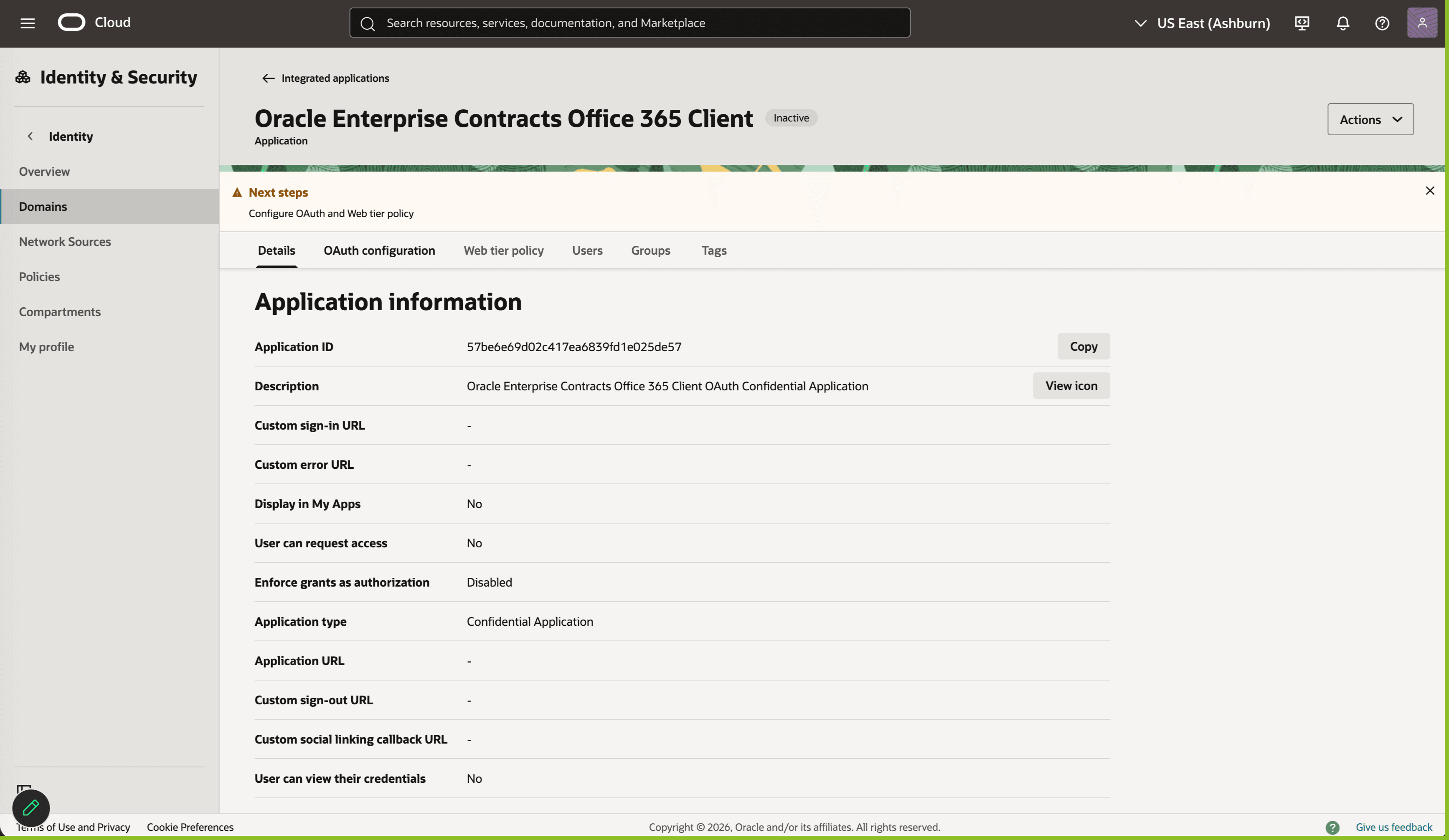This screenshot has height=840, width=1449.
Task: Go back using Identity chevron
Action: [x=30, y=136]
